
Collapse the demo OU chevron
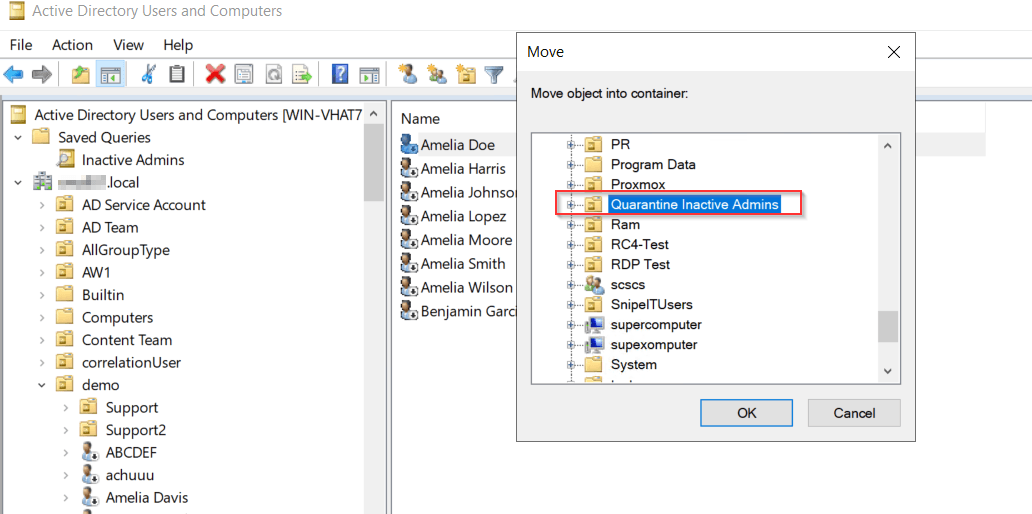click(42, 385)
